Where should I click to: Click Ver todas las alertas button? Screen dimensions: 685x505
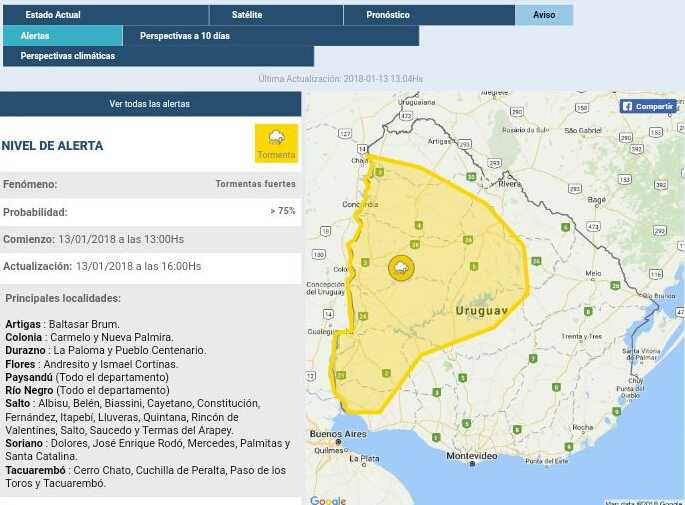coord(150,104)
